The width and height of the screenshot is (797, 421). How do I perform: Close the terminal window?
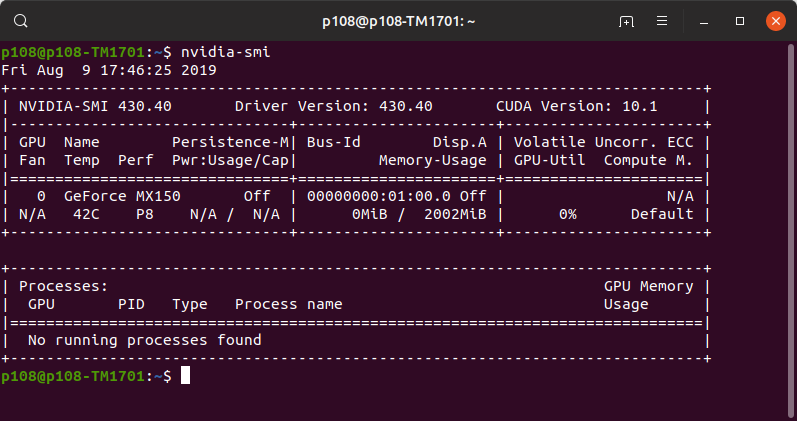coord(776,21)
